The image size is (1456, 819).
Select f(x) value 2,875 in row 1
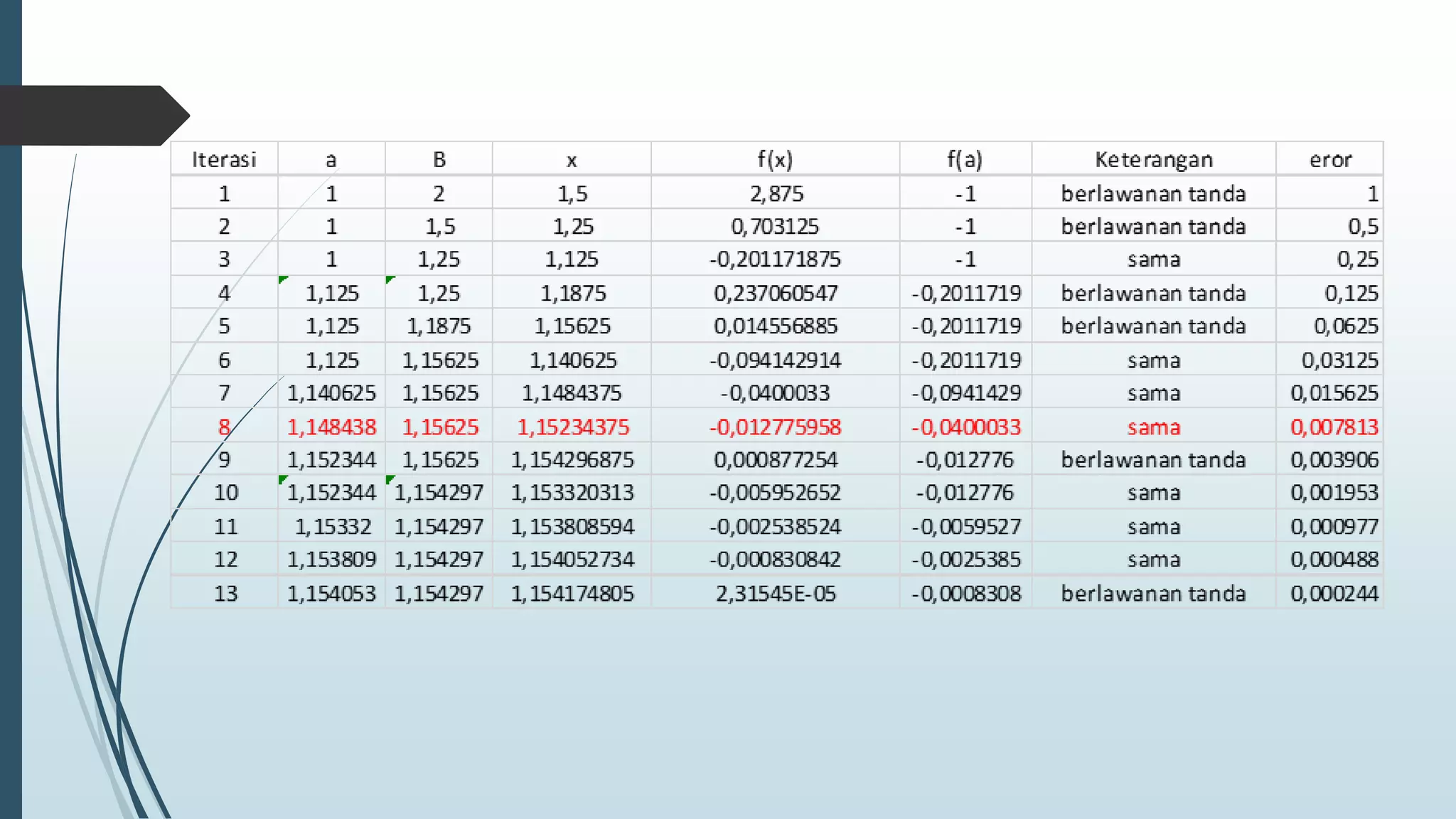click(x=776, y=193)
